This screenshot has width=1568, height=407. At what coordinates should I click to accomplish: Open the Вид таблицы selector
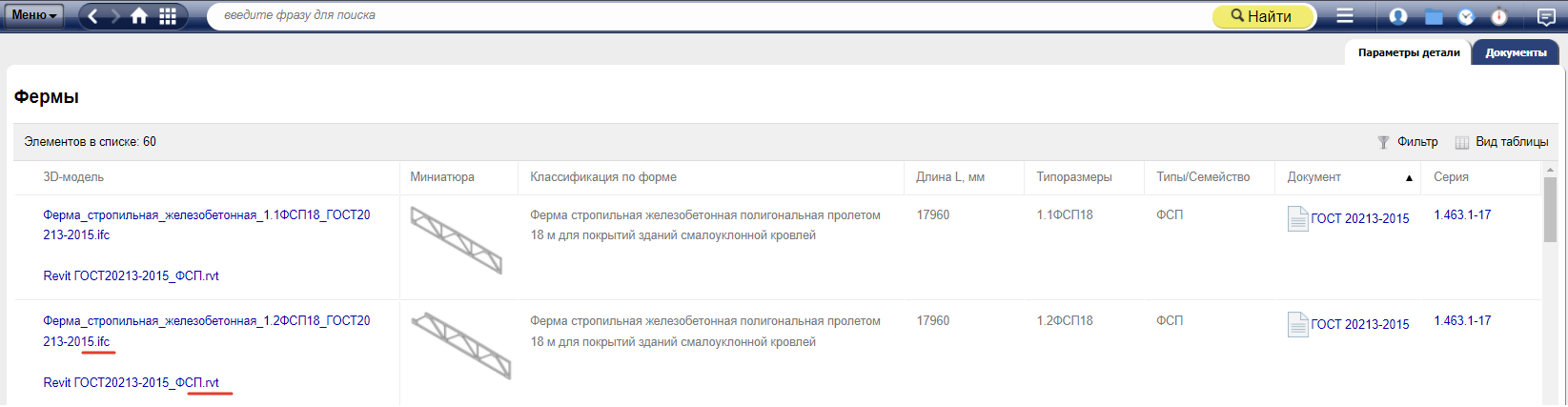pos(1501,142)
